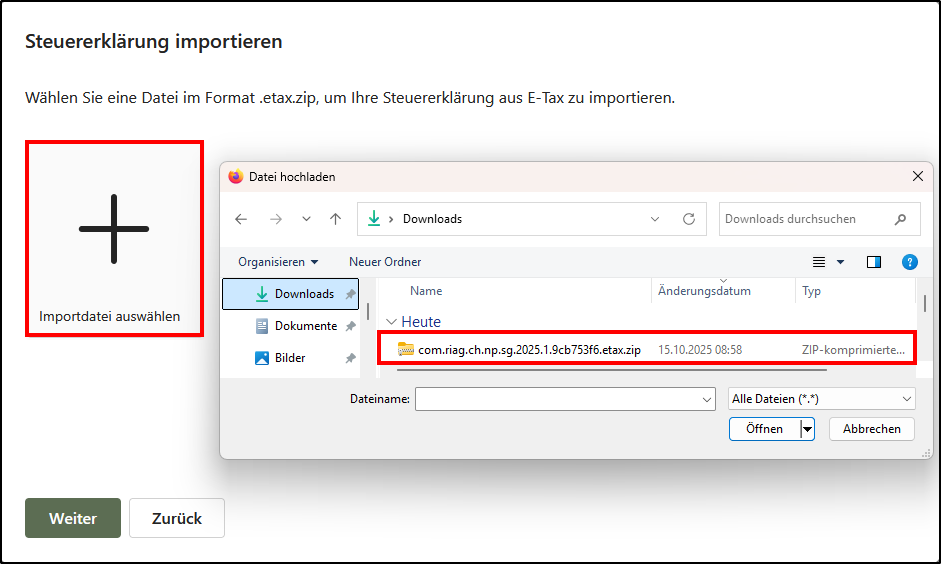
Task: Click 'Neuer Ordner' in the toolbar
Action: pos(385,262)
